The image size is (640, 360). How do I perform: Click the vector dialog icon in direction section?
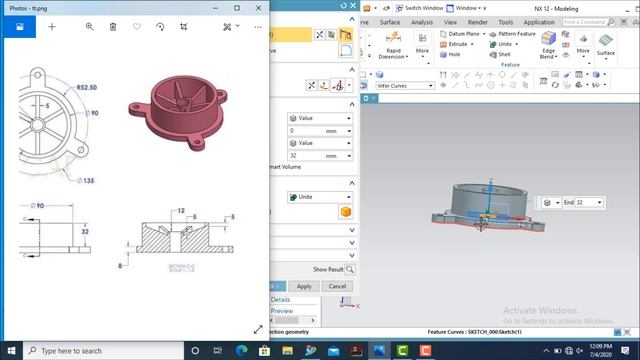324,85
